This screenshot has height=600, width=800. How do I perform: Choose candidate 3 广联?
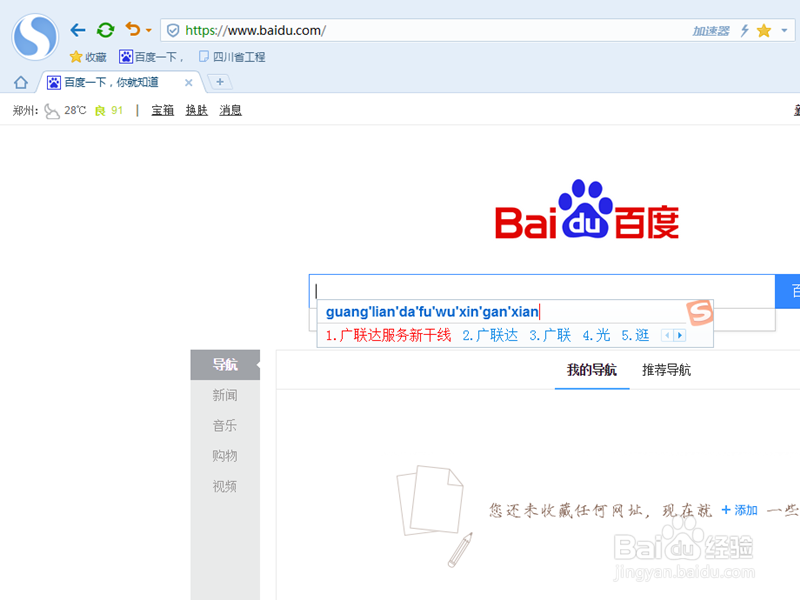coord(550,335)
